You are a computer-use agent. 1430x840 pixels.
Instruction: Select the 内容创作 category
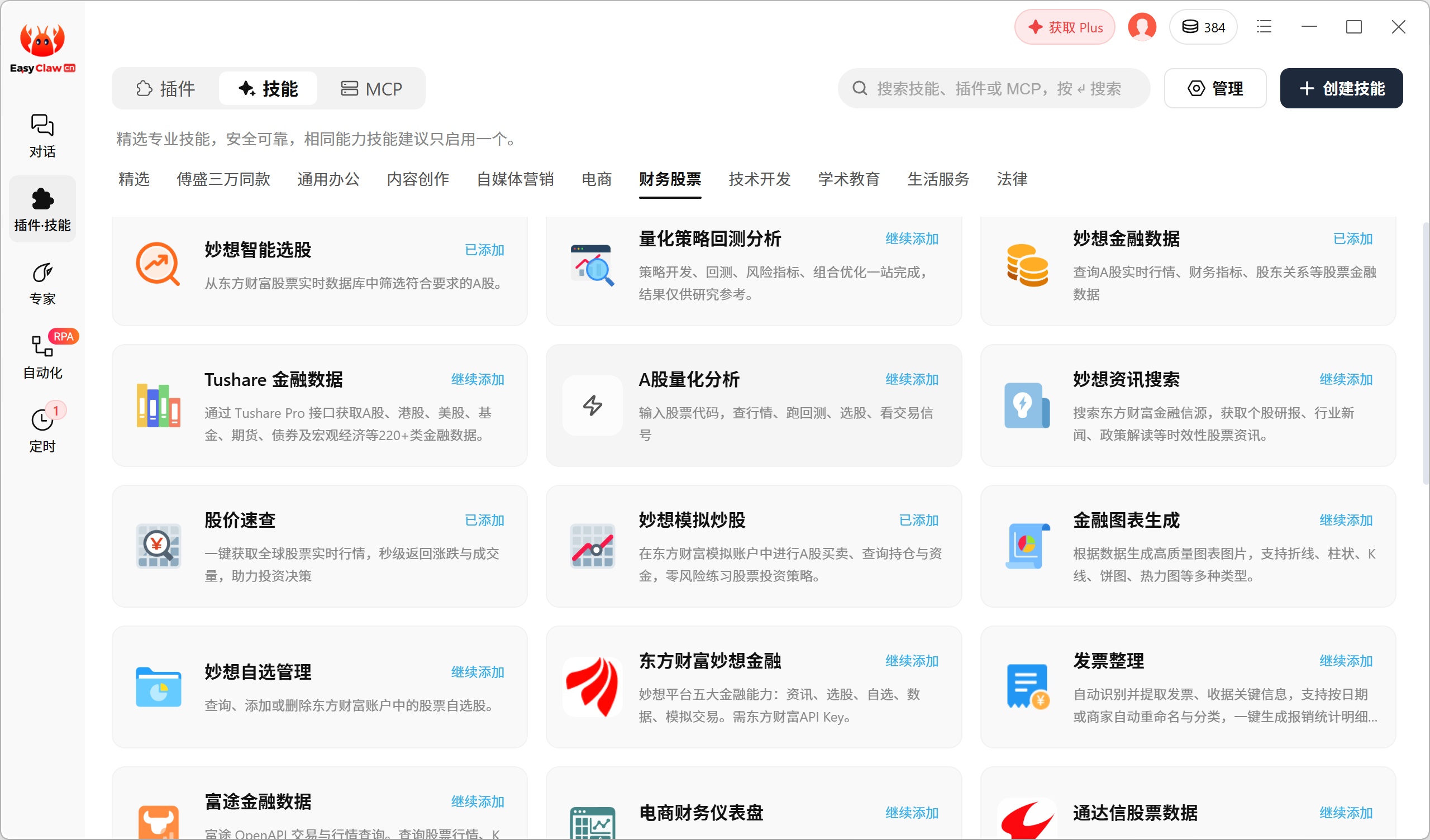click(x=418, y=179)
